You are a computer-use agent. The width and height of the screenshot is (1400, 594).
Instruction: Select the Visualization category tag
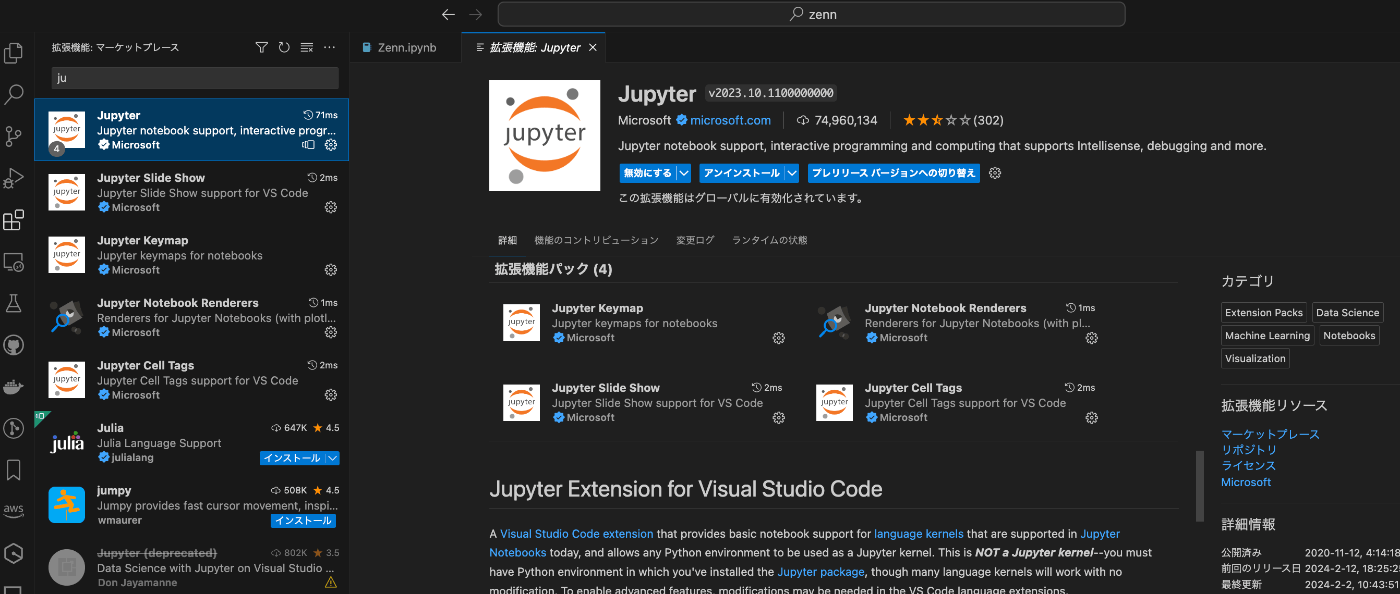tap(1255, 358)
